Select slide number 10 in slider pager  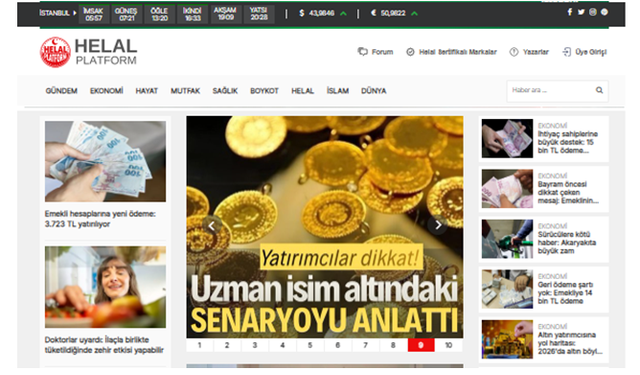(x=449, y=345)
